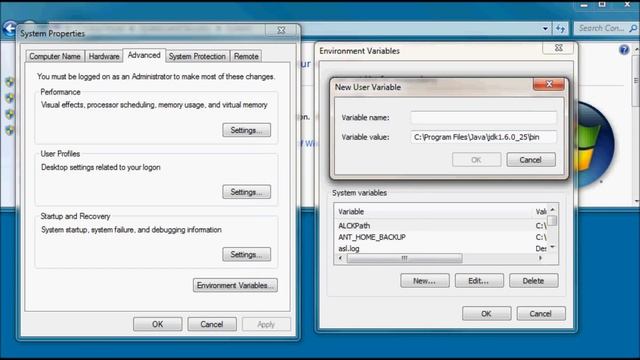This screenshot has height=360, width=640.
Task: Click the system variables list scroll-down arrow
Action: point(552,247)
